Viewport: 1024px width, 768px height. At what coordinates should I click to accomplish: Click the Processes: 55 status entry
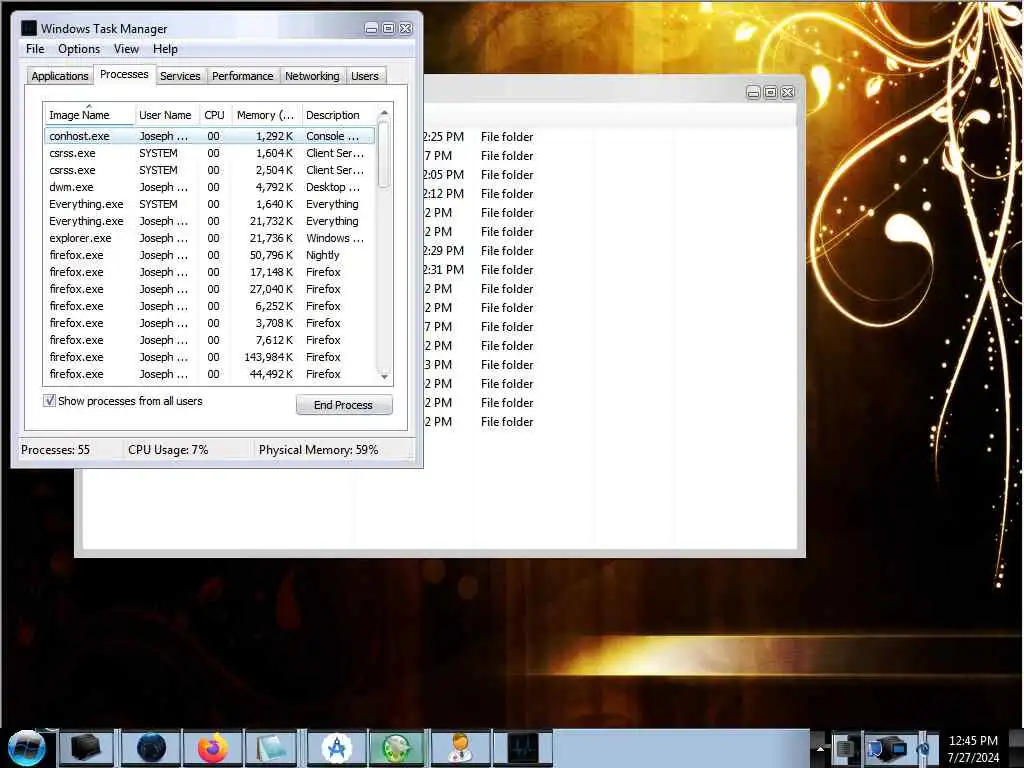(x=56, y=450)
